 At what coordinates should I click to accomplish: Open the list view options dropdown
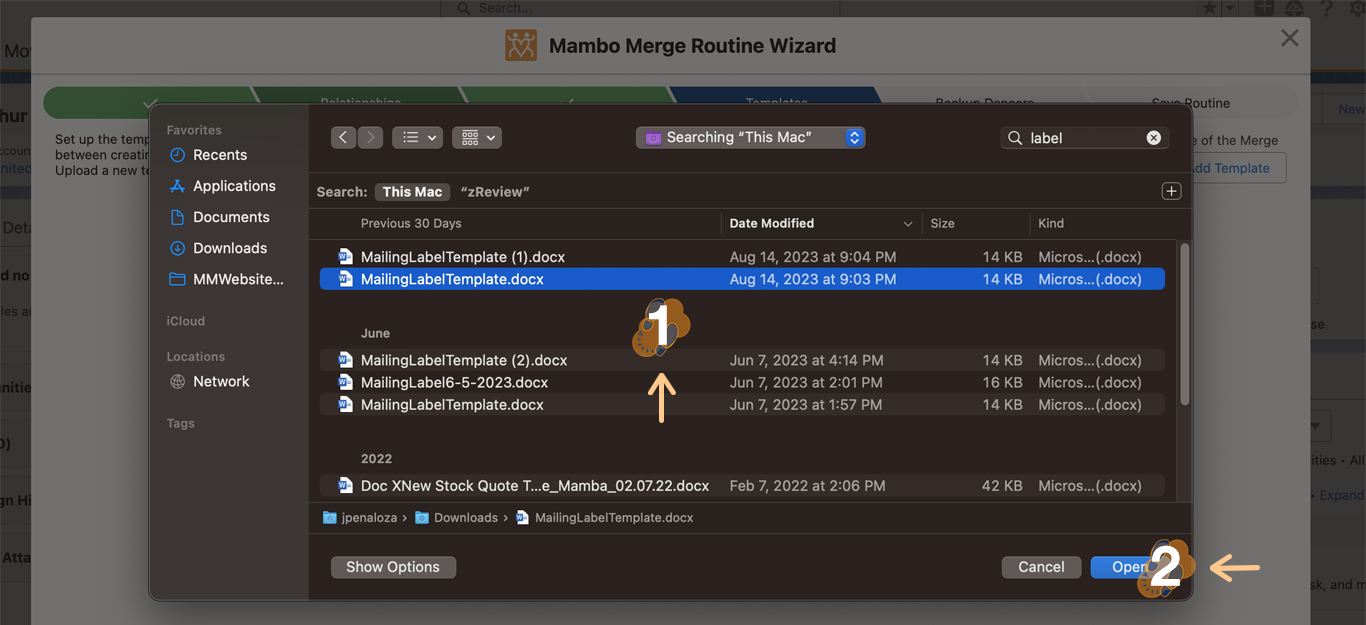pyautogui.click(x=419, y=138)
